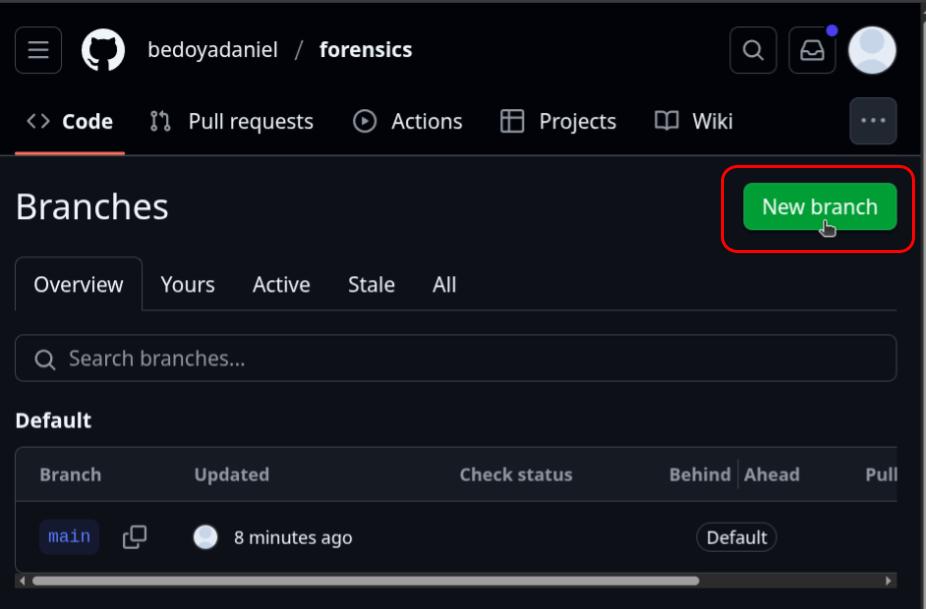Open the forensics repository link

coord(365,50)
